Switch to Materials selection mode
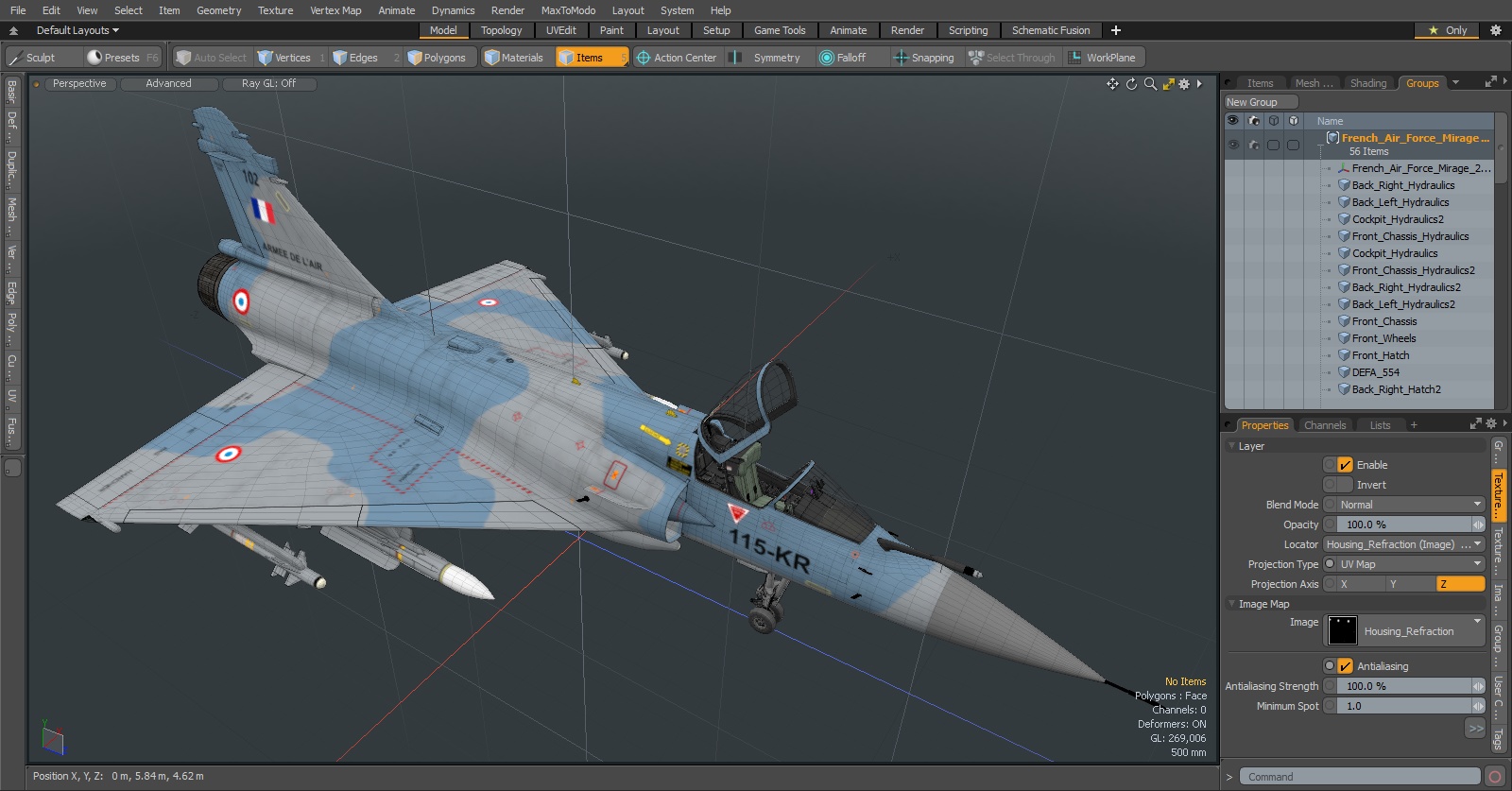 [x=515, y=58]
